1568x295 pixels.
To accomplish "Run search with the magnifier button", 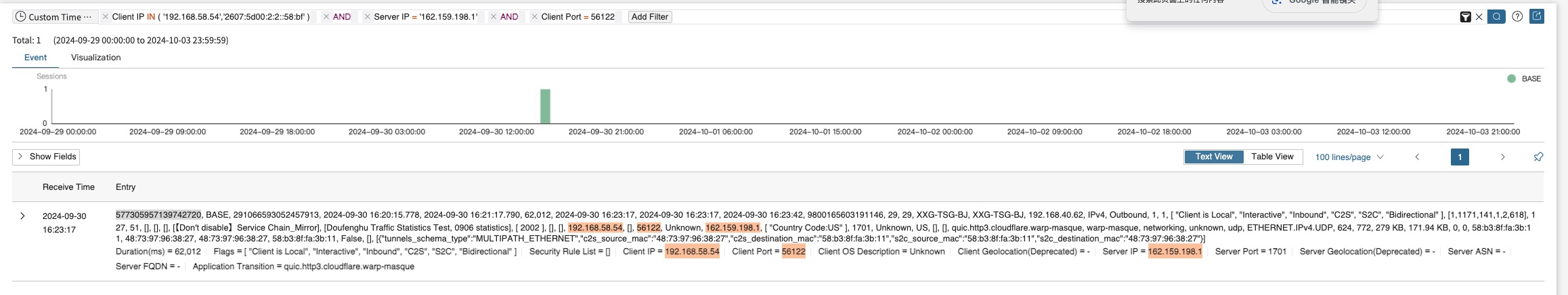I will pyautogui.click(x=1496, y=17).
